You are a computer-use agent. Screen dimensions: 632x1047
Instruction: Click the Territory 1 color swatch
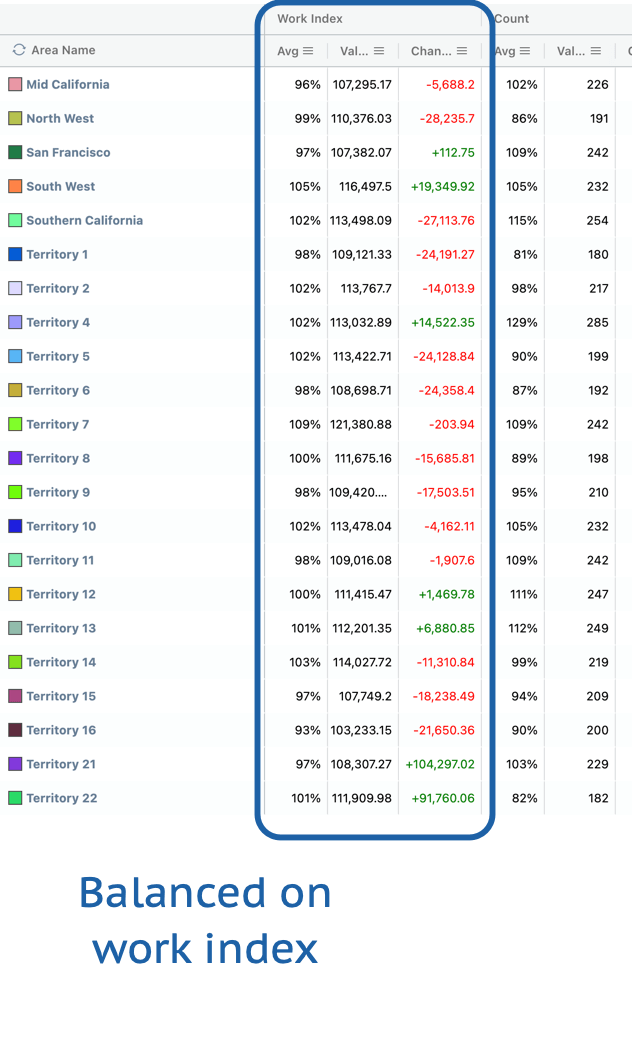coord(15,254)
